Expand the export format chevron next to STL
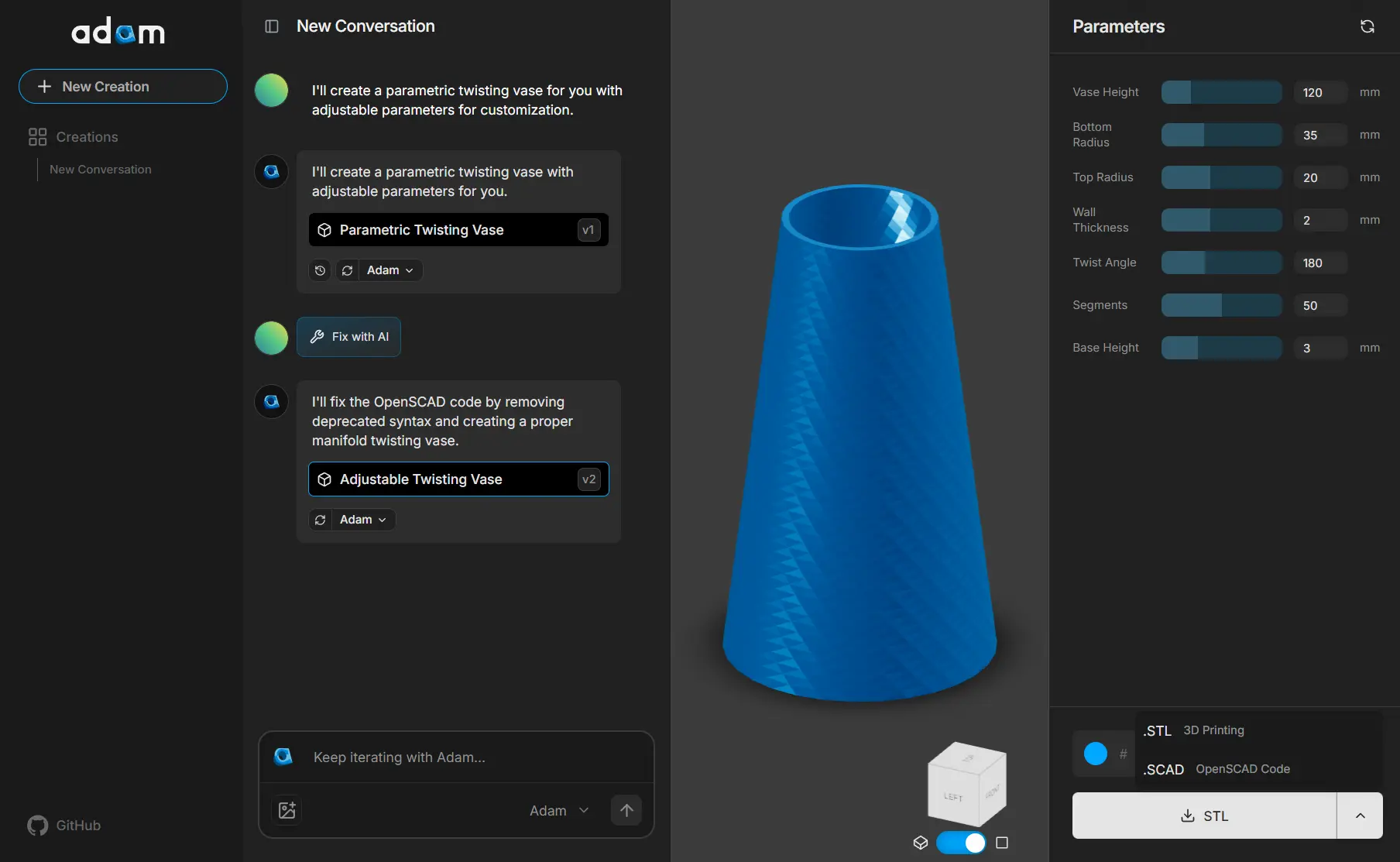The width and height of the screenshot is (1400, 862). (1360, 816)
